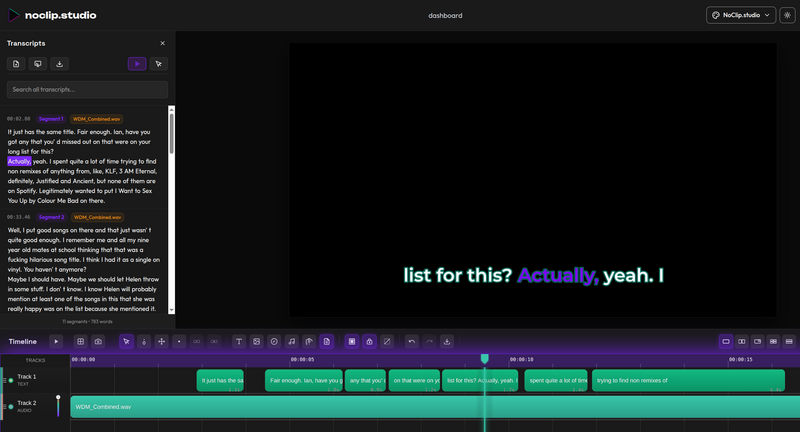The image size is (800, 432).
Task: Toggle Track 1 visibility green dot
Action: coord(11,380)
